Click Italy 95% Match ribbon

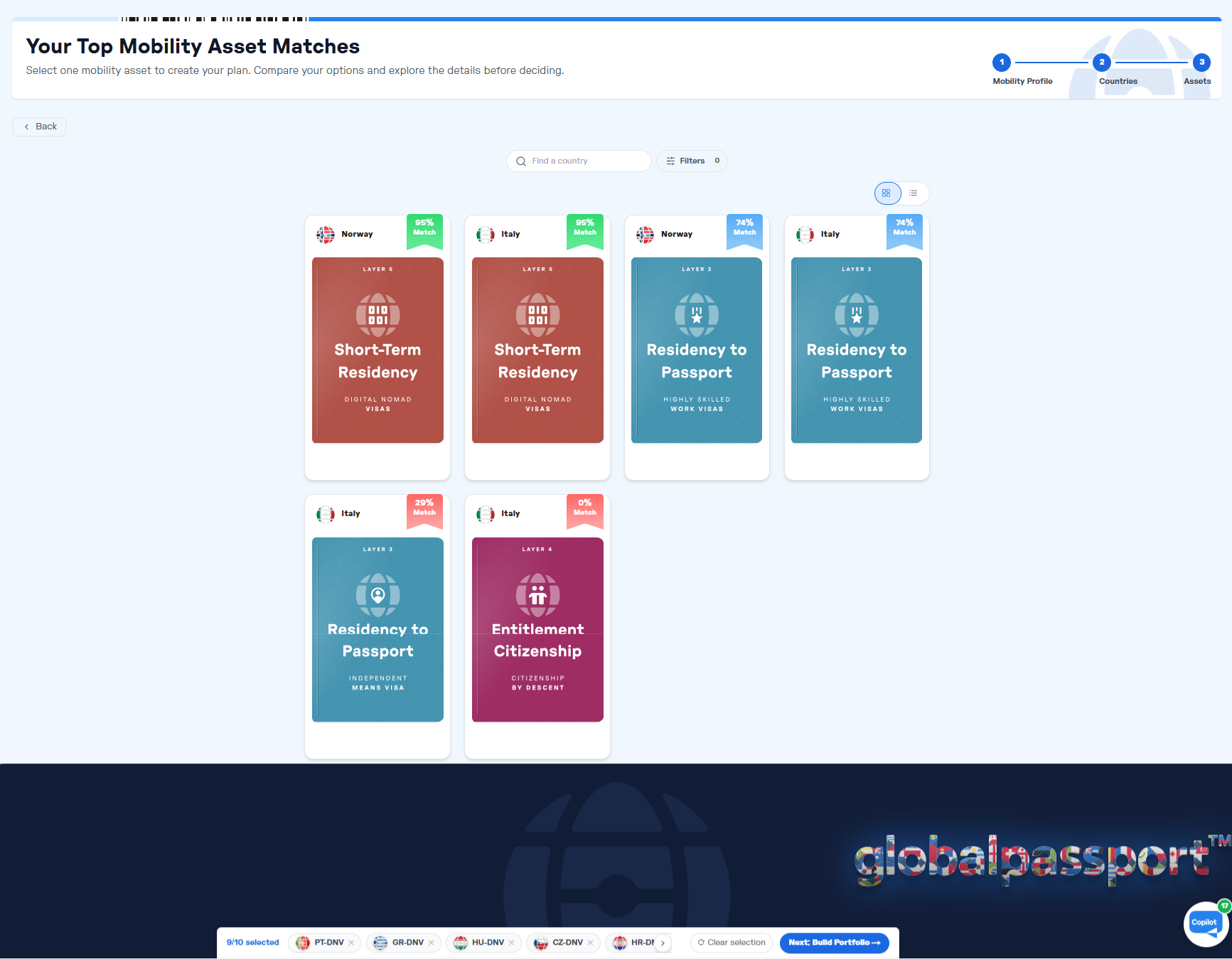click(585, 231)
